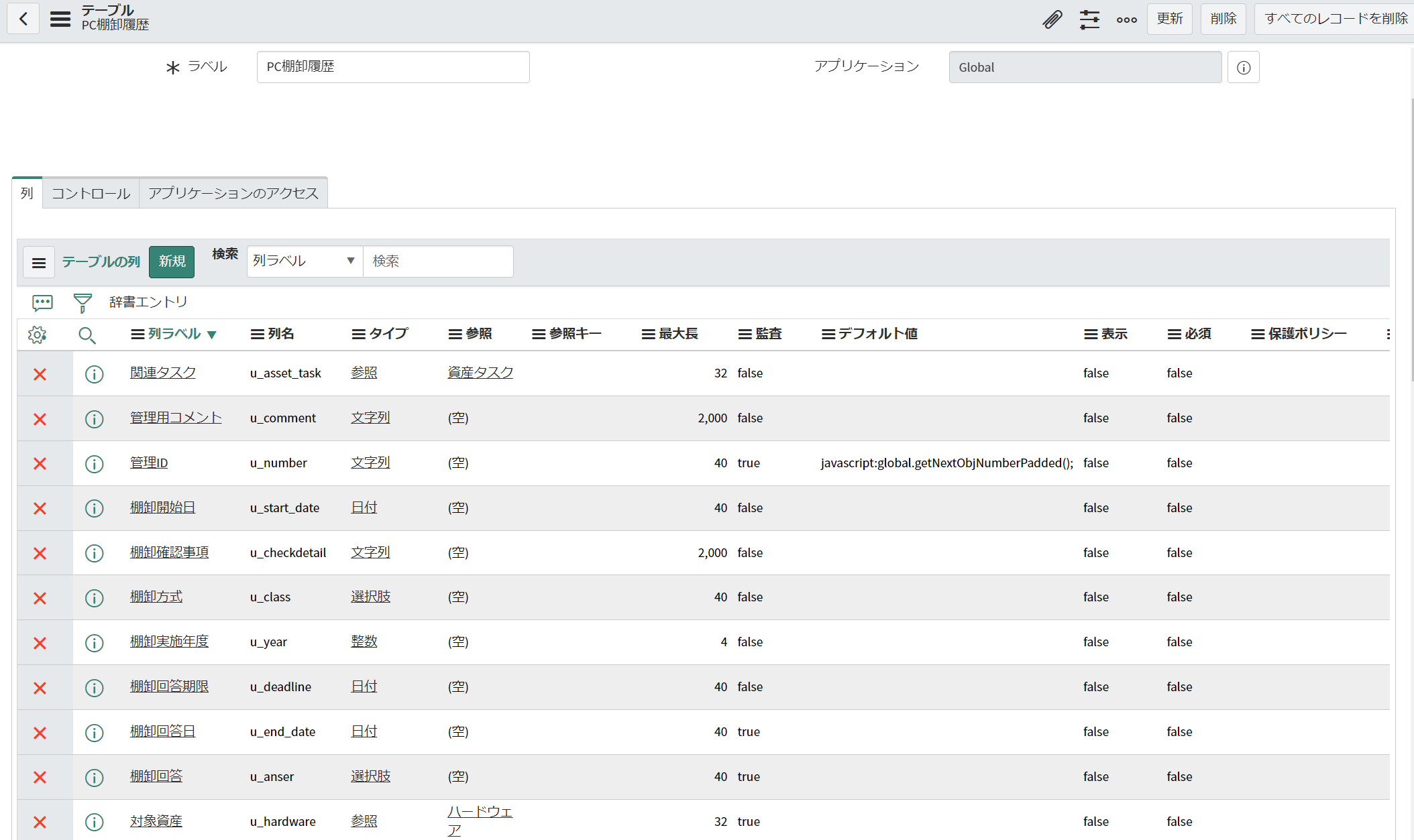Delete the 棚卸方式 row with red X
This screenshot has width=1414, height=840.
(x=40, y=598)
